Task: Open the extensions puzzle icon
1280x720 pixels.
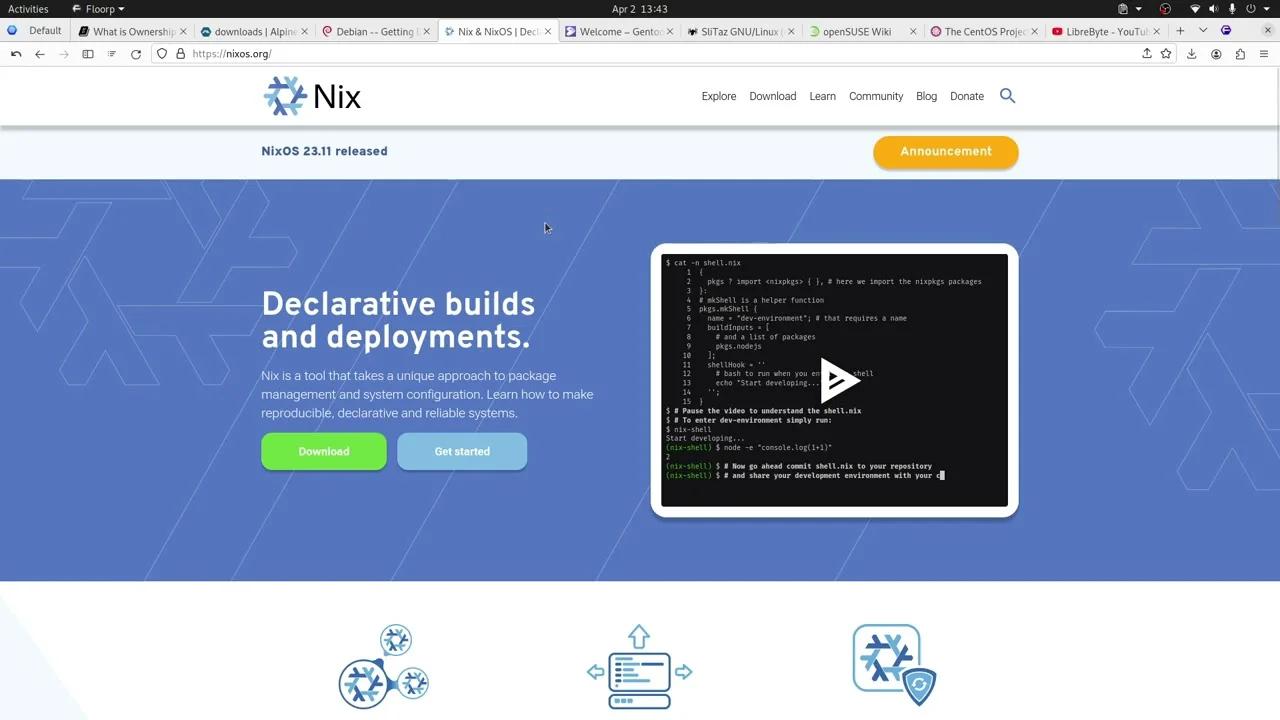Action: (1240, 54)
